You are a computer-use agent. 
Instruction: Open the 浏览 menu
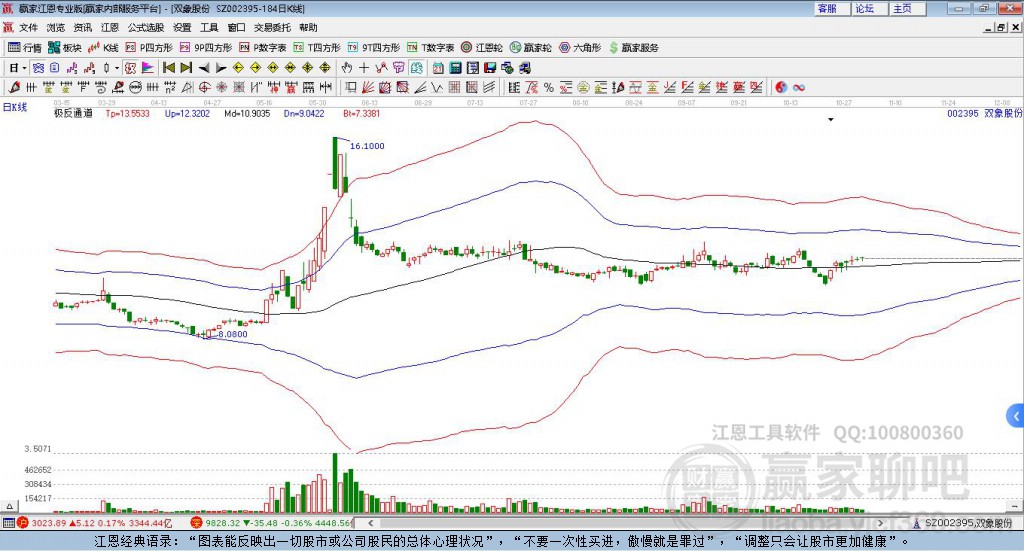point(56,27)
